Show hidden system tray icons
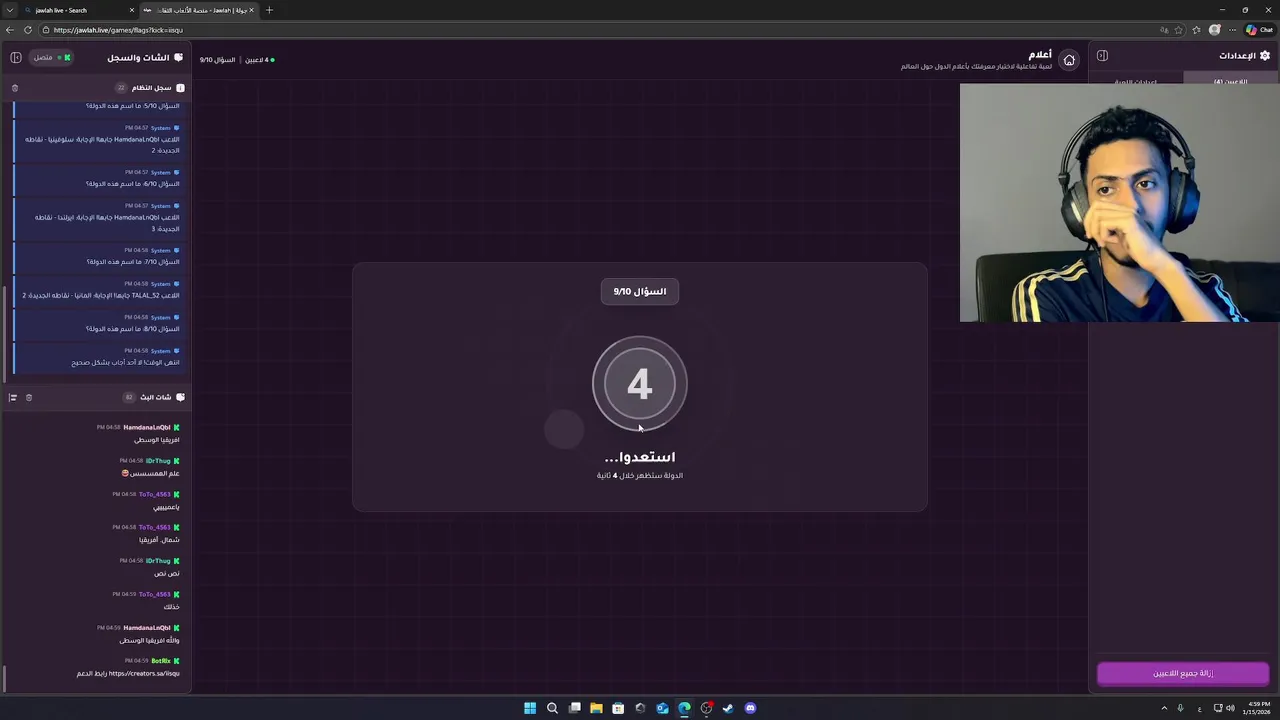 click(x=1164, y=708)
